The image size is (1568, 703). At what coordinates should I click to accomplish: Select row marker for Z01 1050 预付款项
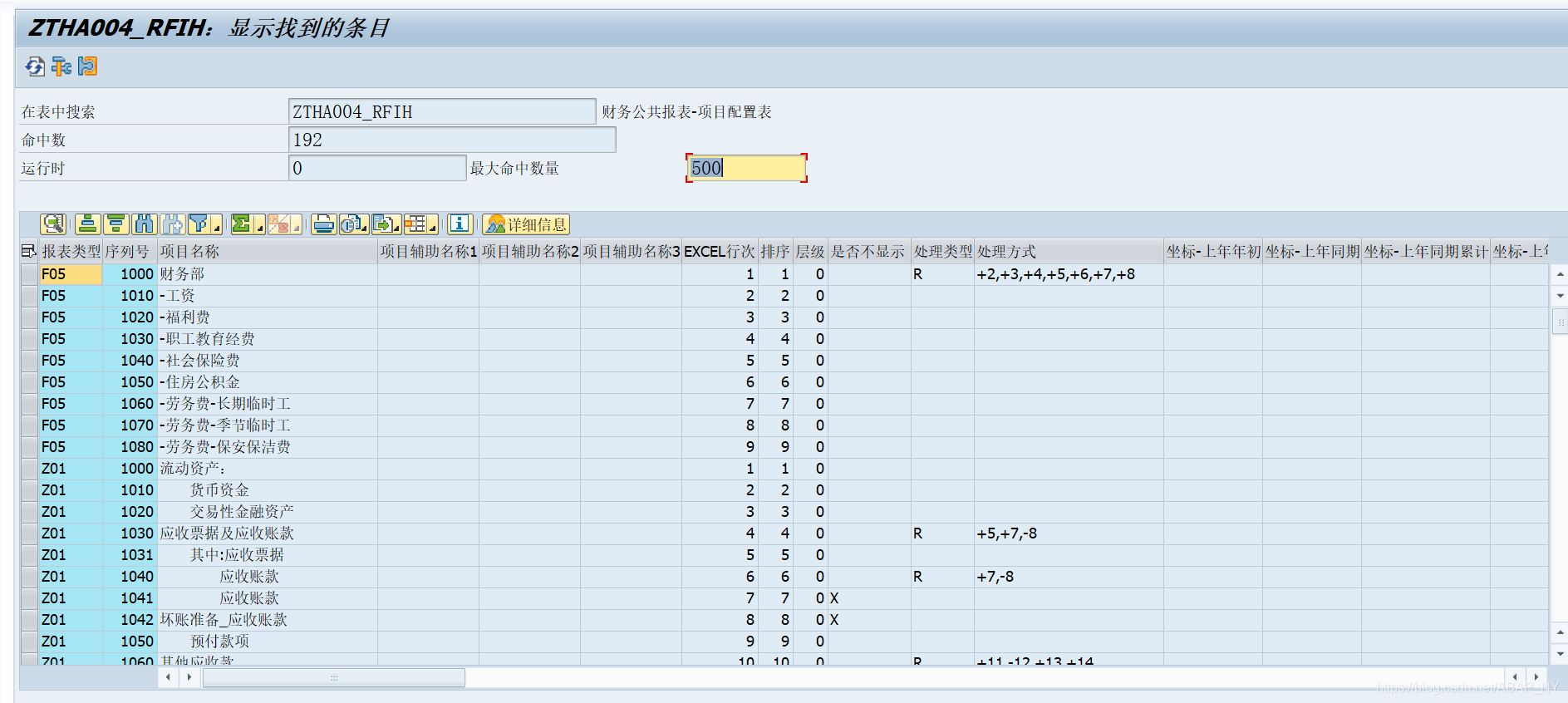pyautogui.click(x=29, y=642)
